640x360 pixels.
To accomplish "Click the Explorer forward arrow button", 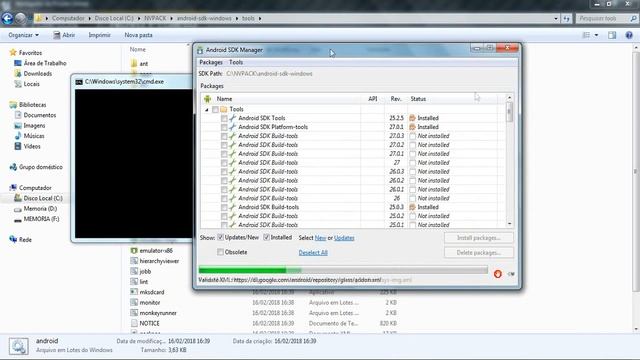I will click(20, 18).
